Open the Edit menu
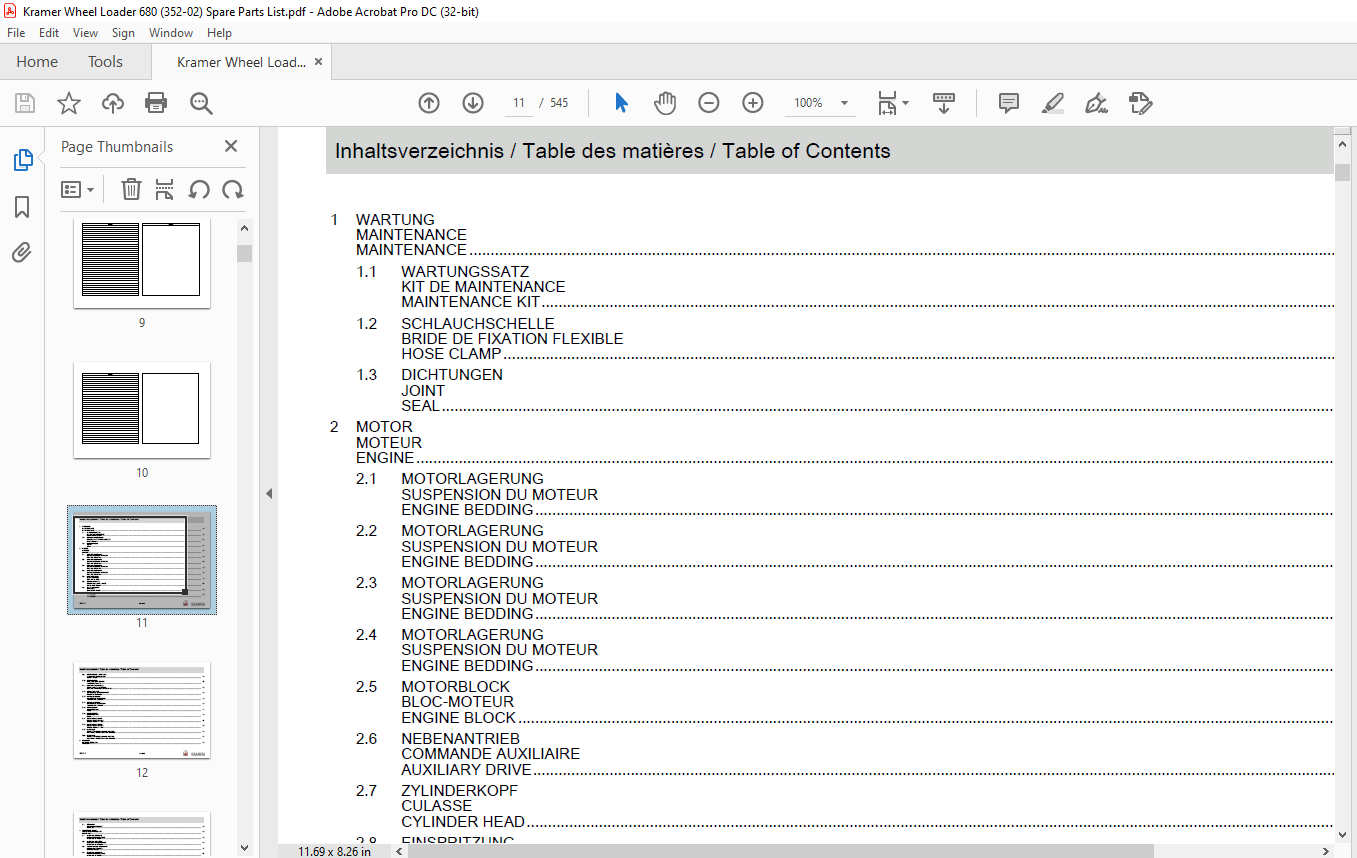The height and width of the screenshot is (858, 1357). pyautogui.click(x=49, y=33)
